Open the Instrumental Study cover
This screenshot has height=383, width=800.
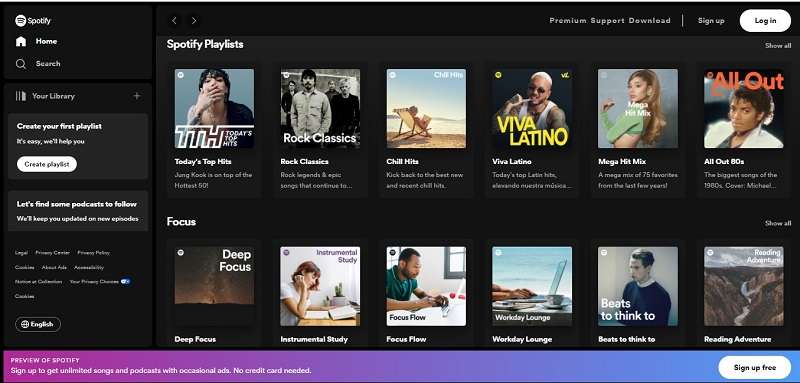click(x=320, y=286)
